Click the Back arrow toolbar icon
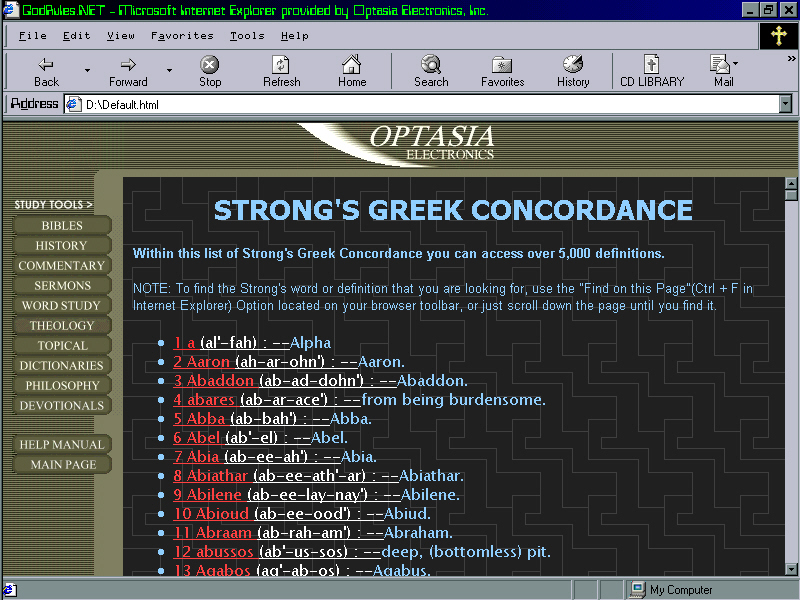 point(46,66)
